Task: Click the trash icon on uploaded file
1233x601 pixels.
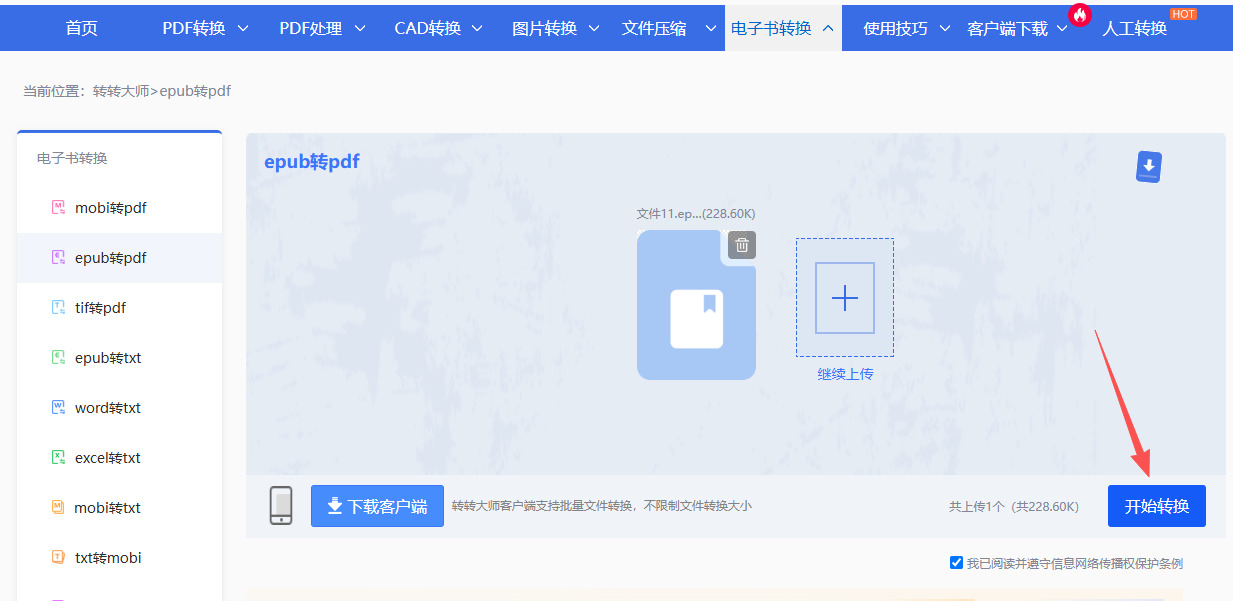Action: [x=741, y=245]
